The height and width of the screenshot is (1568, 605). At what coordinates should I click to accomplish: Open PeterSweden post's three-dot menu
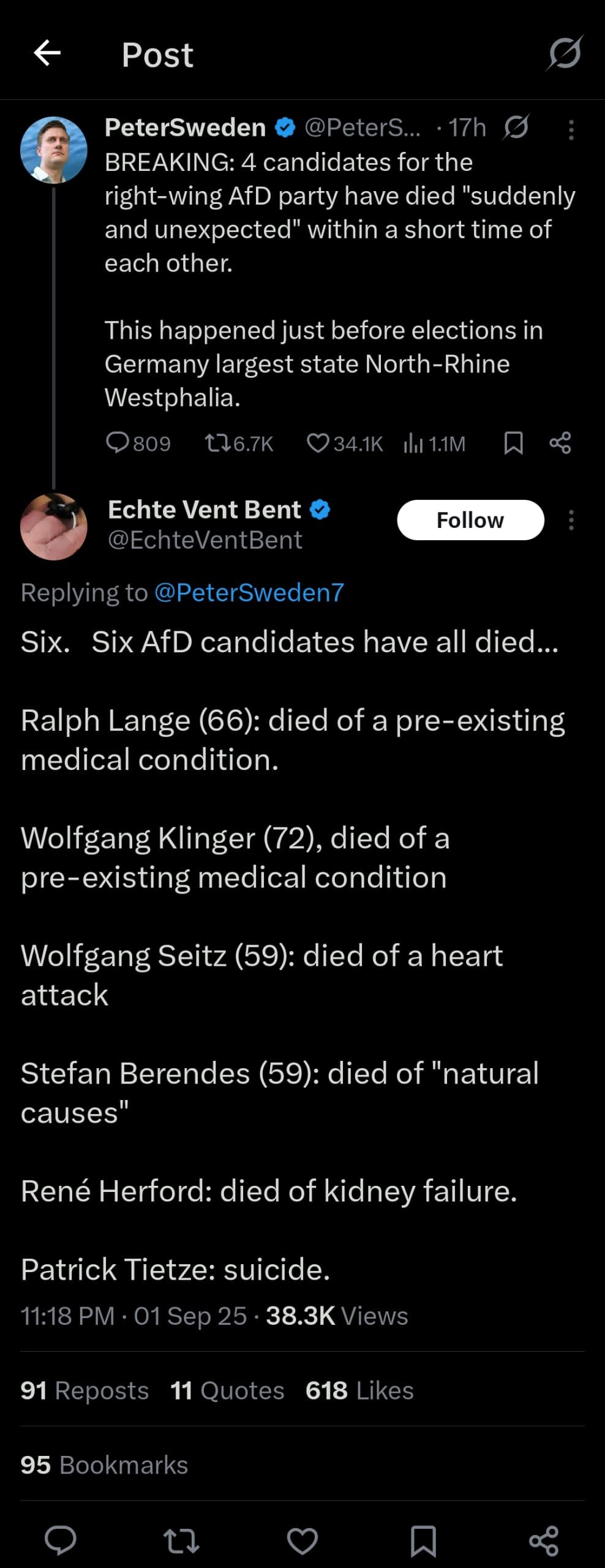point(571,130)
